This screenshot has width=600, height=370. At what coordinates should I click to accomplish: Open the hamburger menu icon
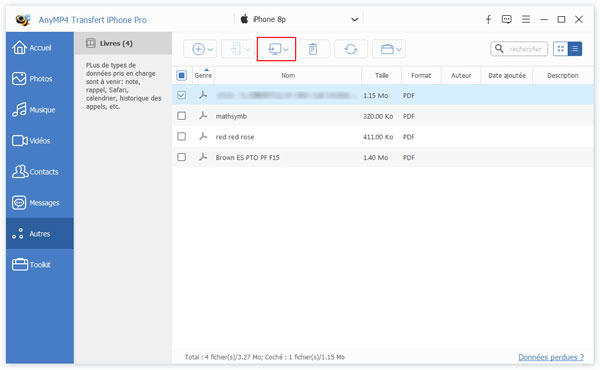point(526,19)
